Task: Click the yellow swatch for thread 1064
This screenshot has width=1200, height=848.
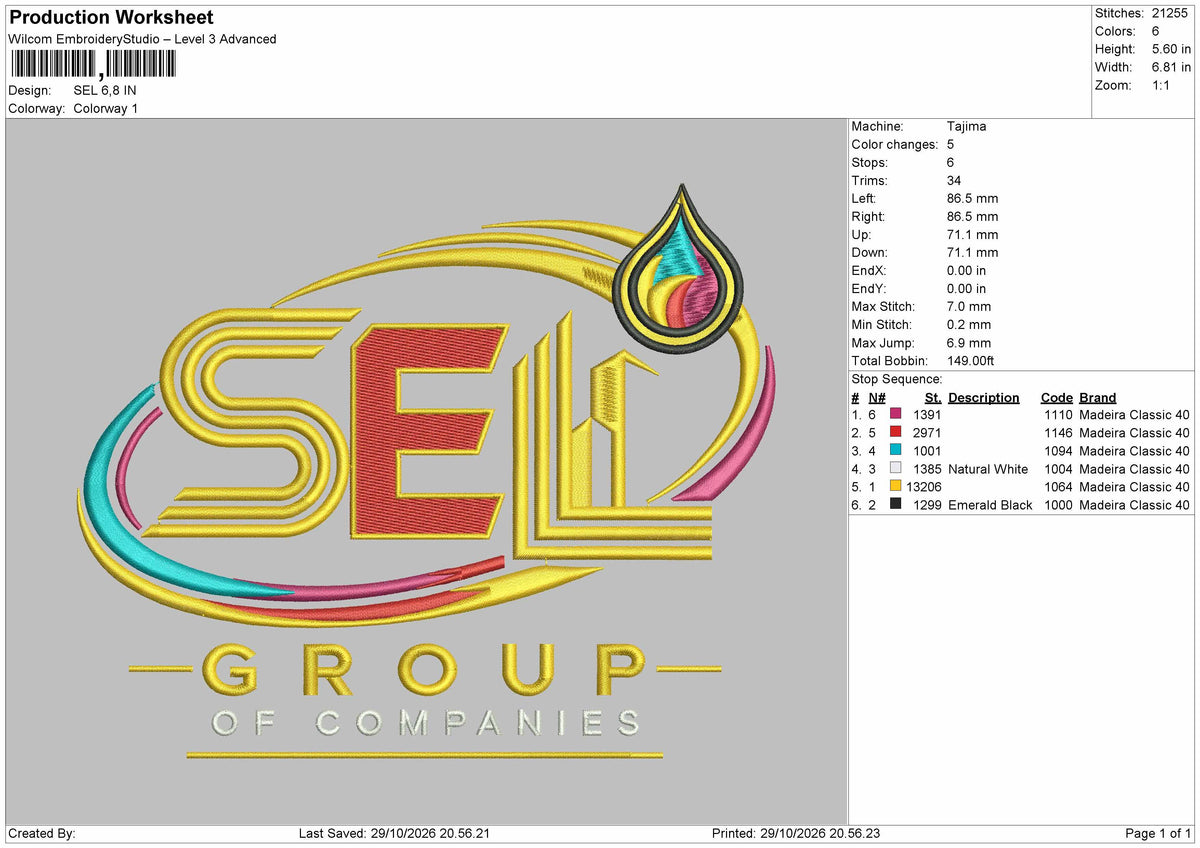Action: (895, 487)
